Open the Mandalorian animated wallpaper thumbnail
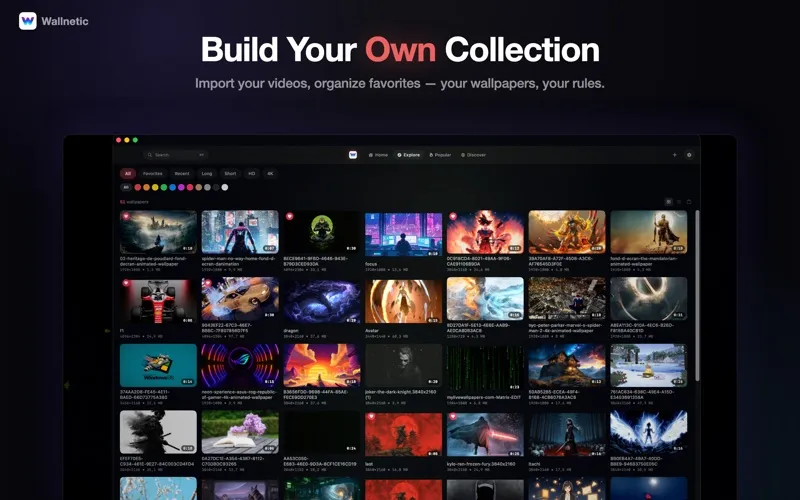This screenshot has width=800, height=500. pos(648,232)
